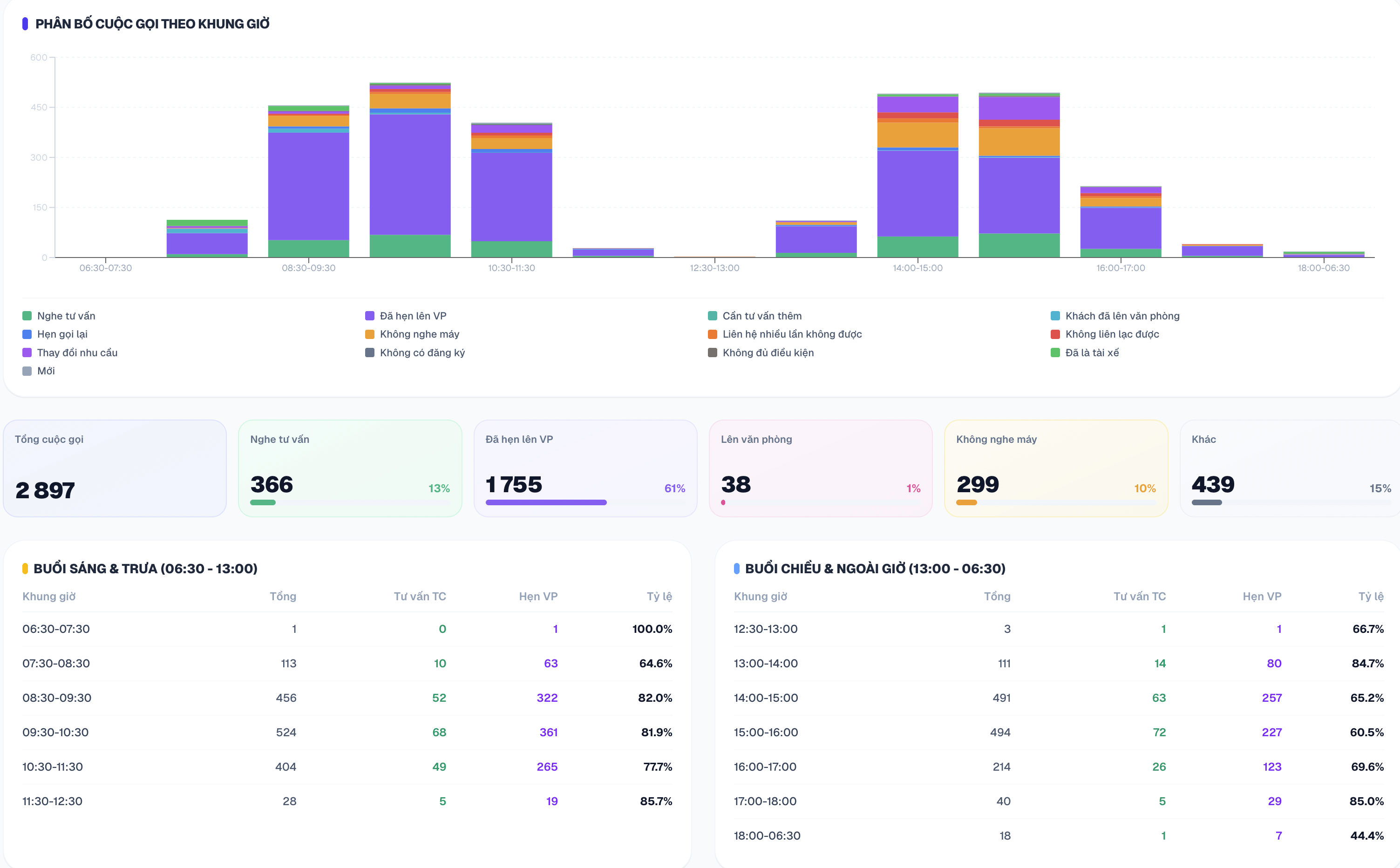Select the '16:00-17:00' table row label
The image size is (1400, 868).
765,766
